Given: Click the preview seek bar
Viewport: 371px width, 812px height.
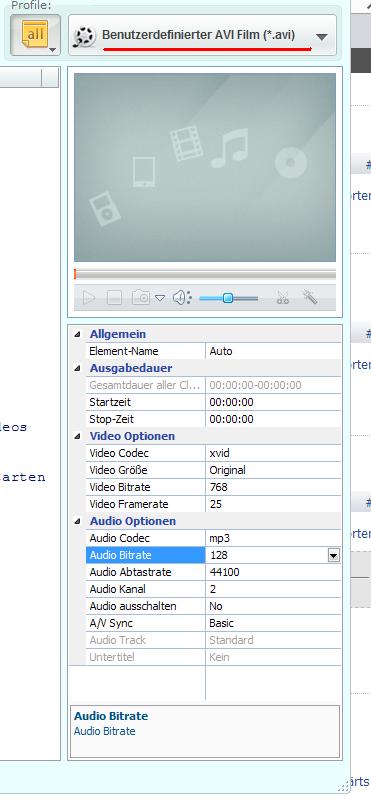Looking at the screenshot, I should 205,274.
